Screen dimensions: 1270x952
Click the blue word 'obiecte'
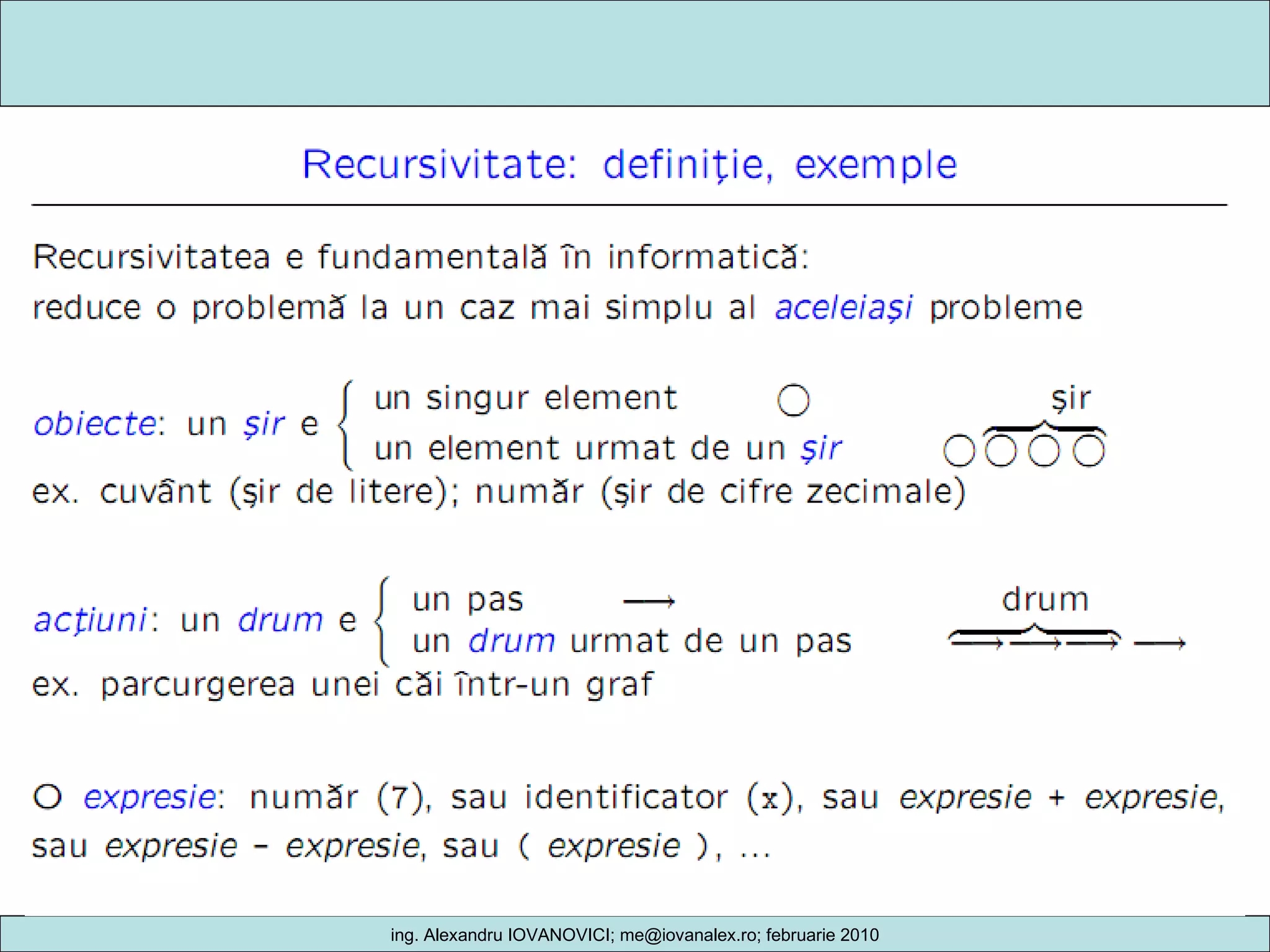95,425
